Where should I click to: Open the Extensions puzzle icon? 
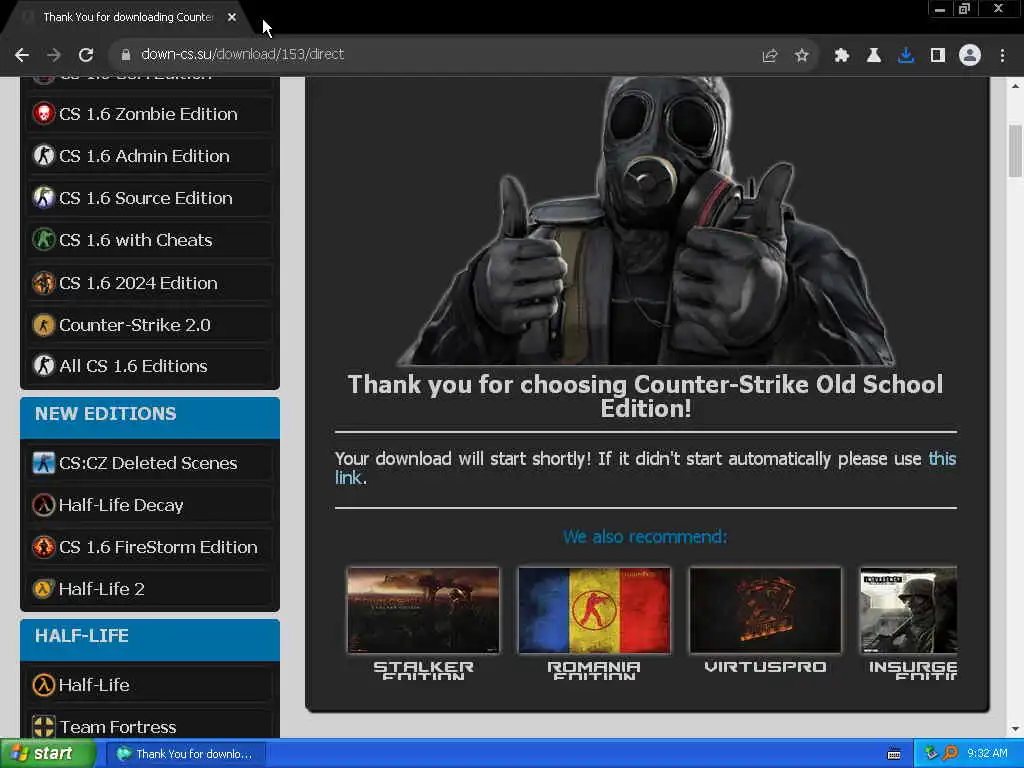click(x=841, y=56)
